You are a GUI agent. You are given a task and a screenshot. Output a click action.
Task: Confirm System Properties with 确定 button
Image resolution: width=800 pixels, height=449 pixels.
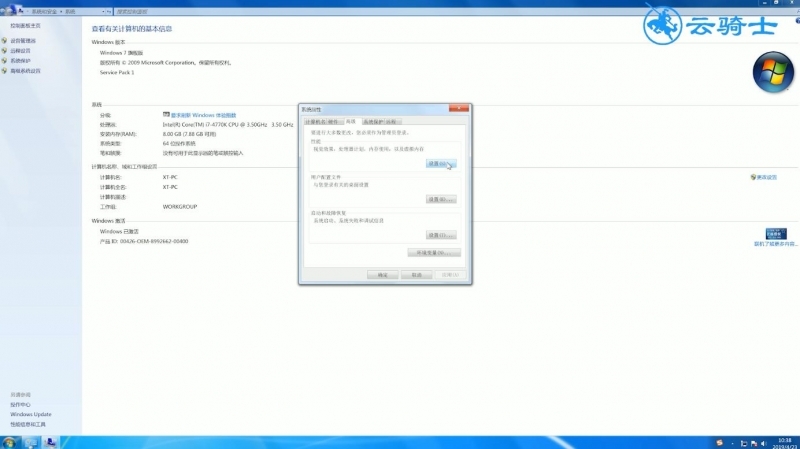coord(382,275)
